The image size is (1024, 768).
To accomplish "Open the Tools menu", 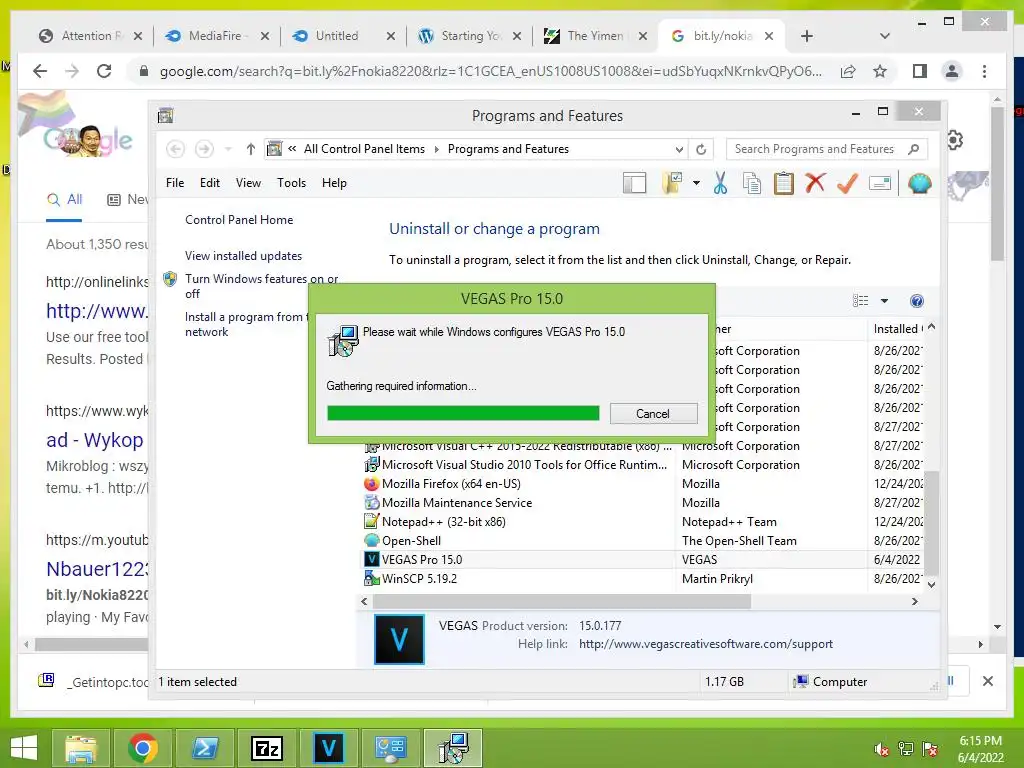I will pos(291,183).
